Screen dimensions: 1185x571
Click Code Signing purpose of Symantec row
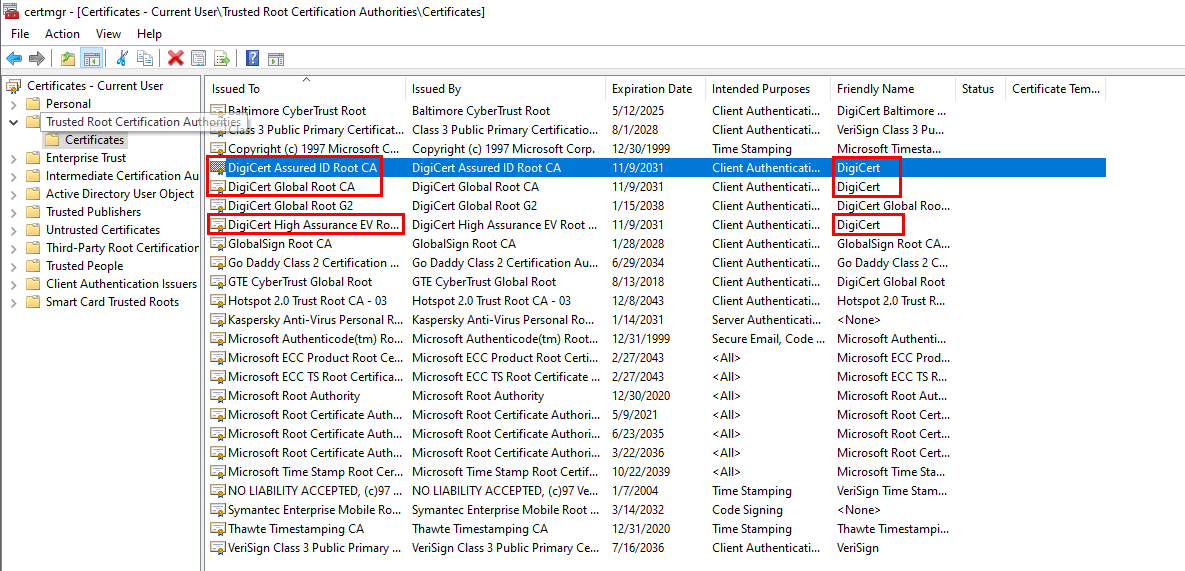747,510
